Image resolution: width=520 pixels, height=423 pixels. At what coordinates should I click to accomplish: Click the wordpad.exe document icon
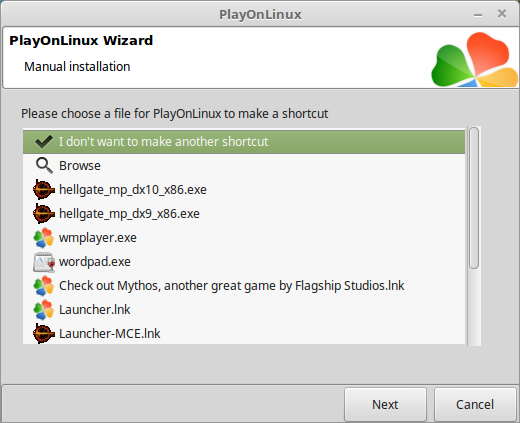[44, 262]
